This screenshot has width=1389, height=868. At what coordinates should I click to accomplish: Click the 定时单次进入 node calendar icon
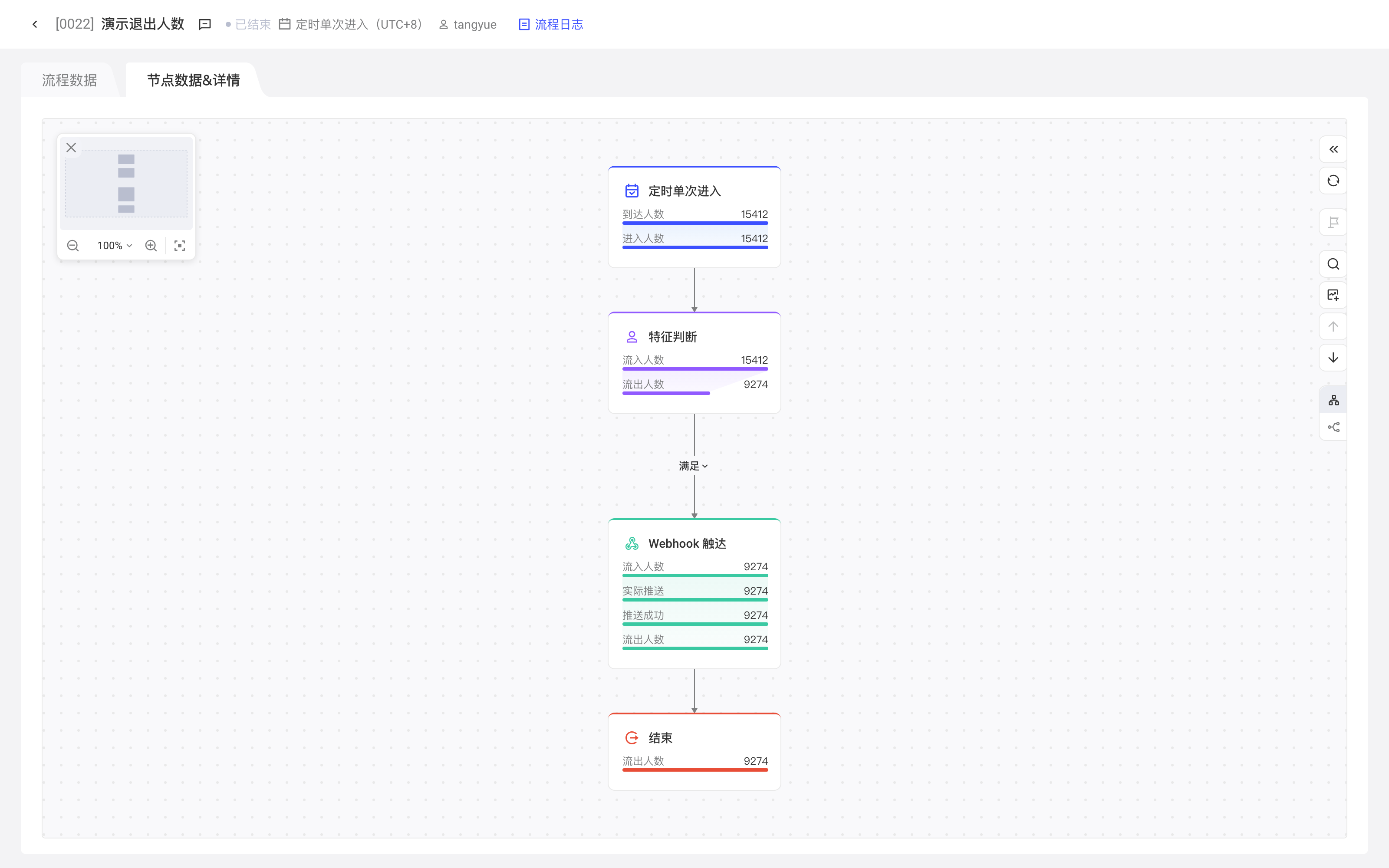(632, 191)
